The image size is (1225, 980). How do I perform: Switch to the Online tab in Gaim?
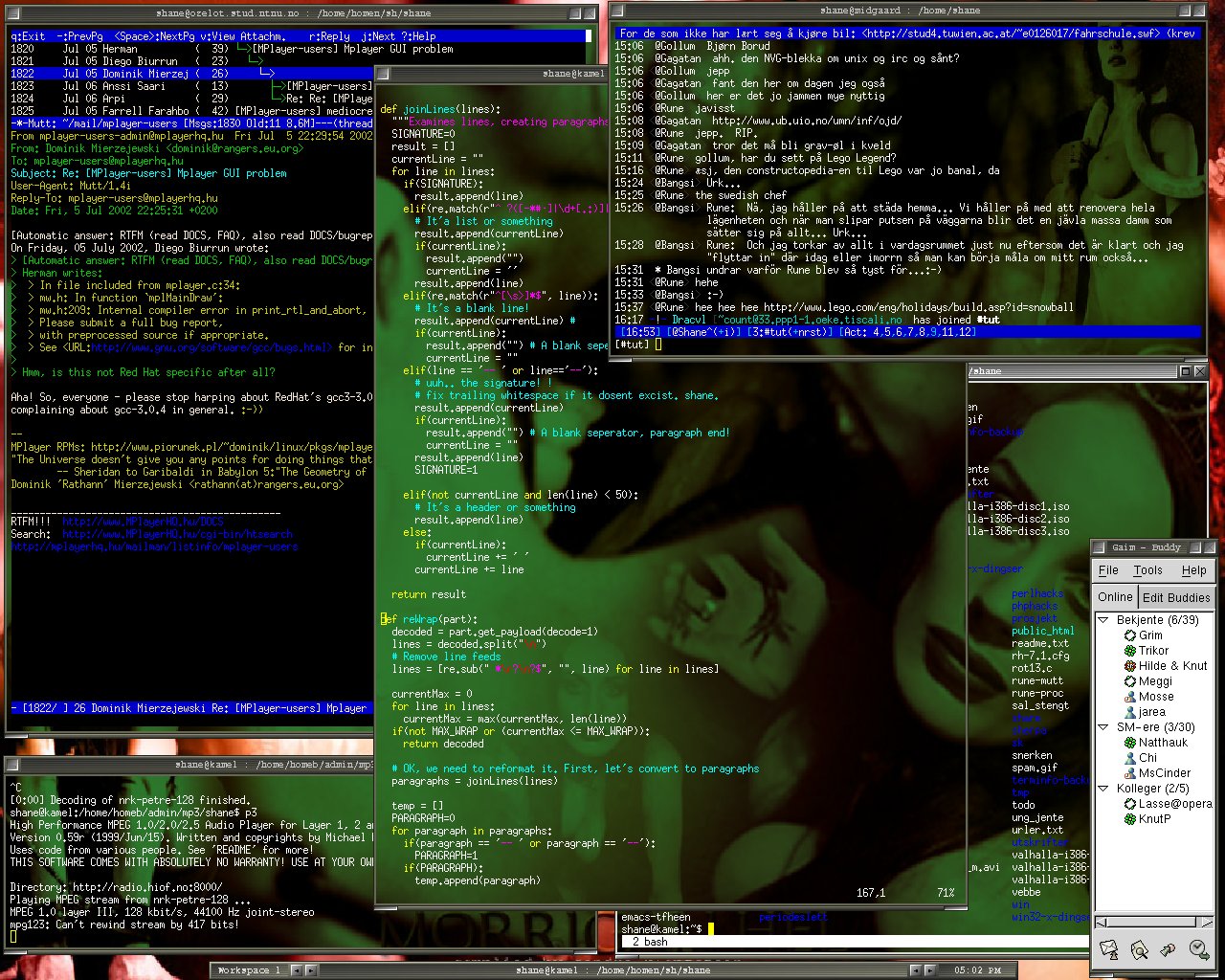pos(1115,597)
